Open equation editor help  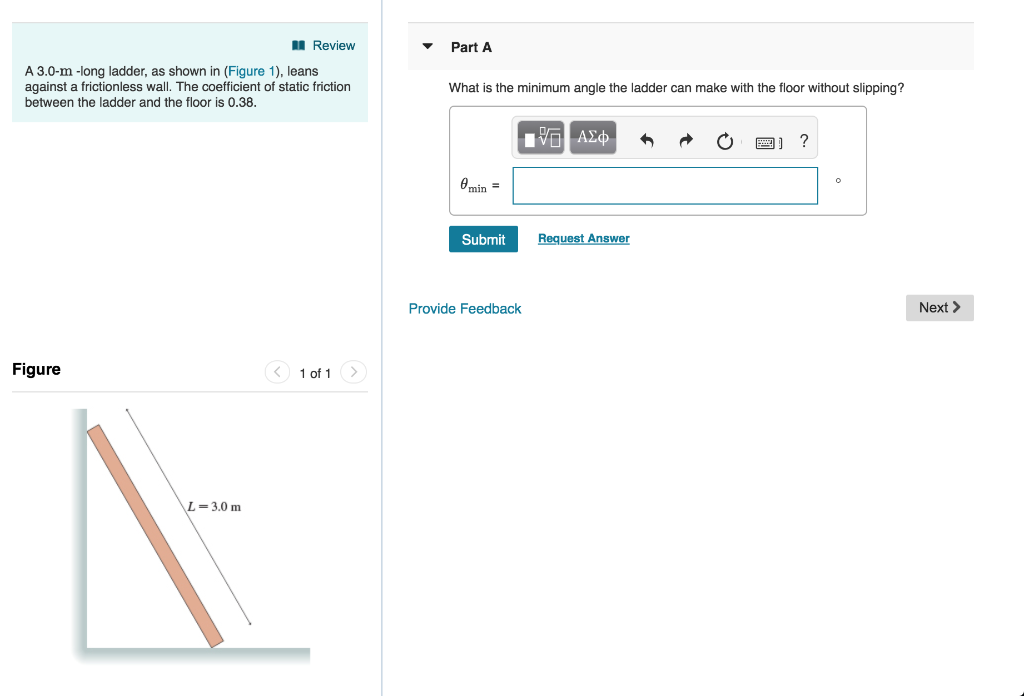pyautogui.click(x=803, y=141)
